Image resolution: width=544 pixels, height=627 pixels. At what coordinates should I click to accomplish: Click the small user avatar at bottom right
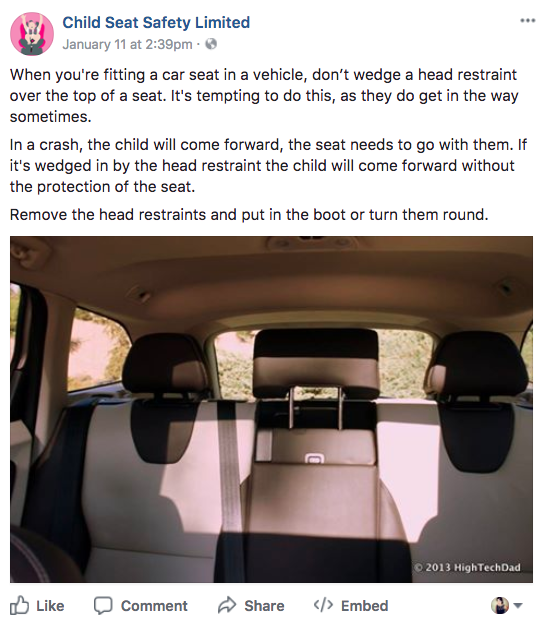click(x=500, y=605)
